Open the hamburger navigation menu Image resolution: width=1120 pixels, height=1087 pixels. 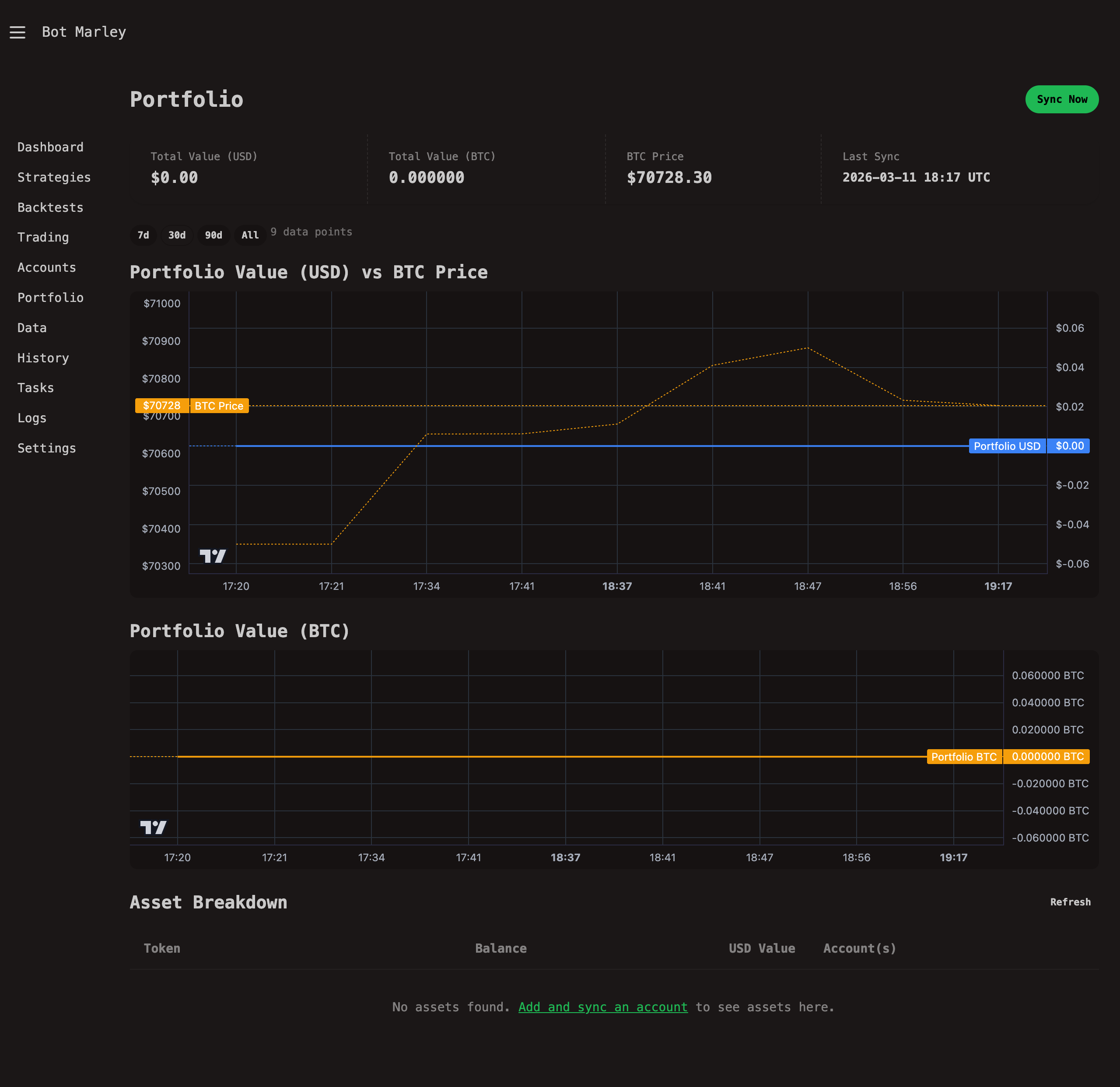(x=17, y=32)
